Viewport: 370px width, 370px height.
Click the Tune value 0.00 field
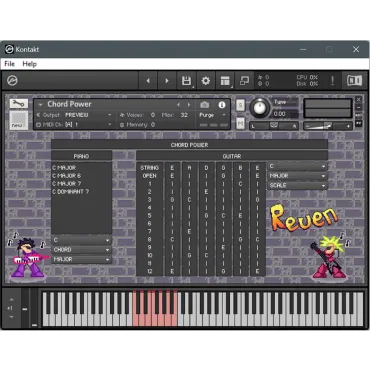pos(280,114)
